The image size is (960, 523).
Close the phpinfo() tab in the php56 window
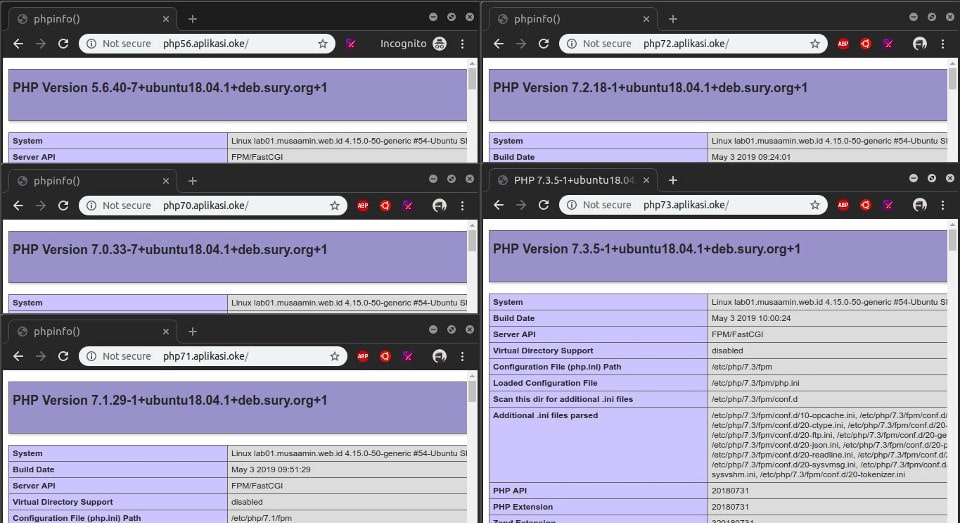point(165,19)
